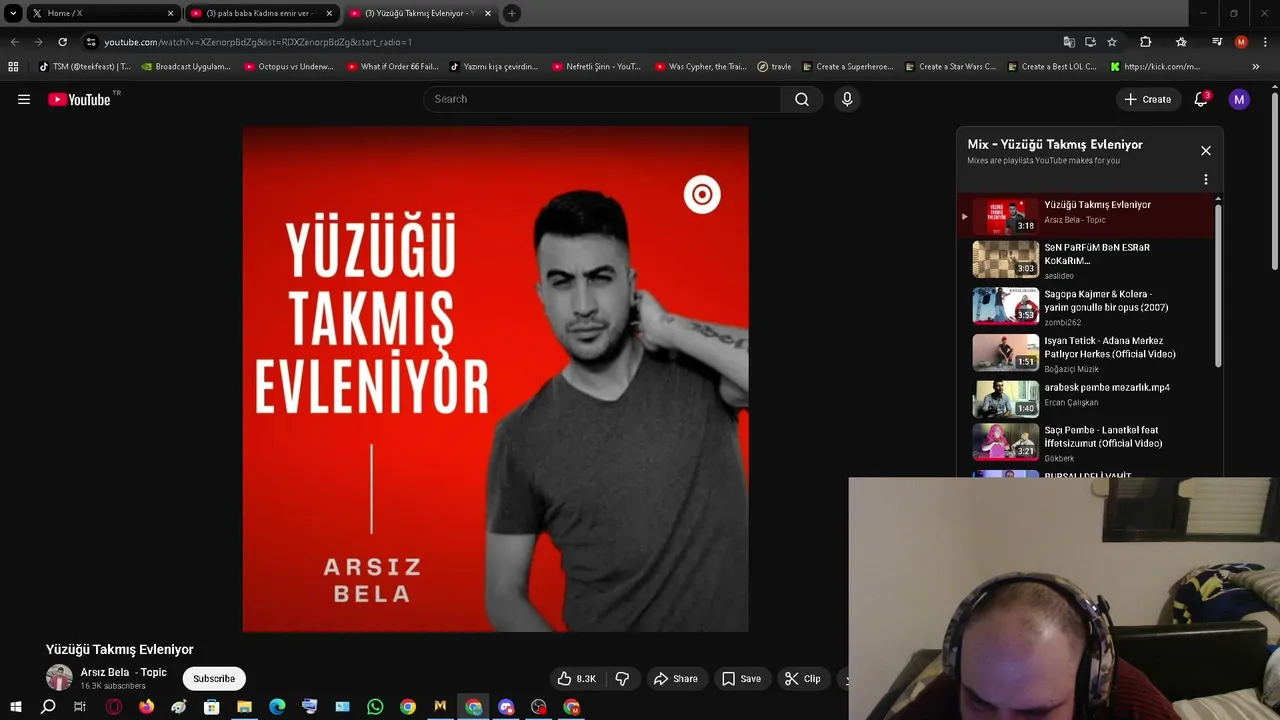Open Octopus vs Underw... bookmark
The width and height of the screenshot is (1280, 720).
pyautogui.click(x=290, y=67)
